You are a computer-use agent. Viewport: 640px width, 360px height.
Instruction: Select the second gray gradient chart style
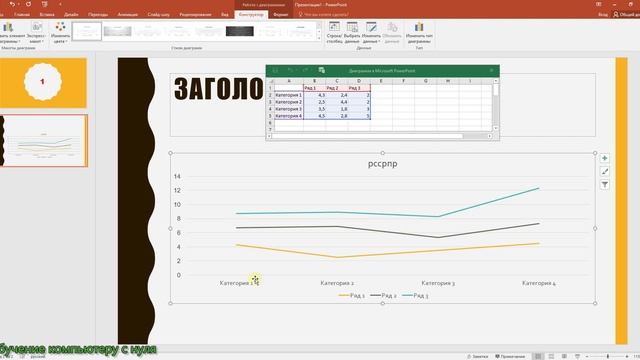pyautogui.click(x=118, y=31)
